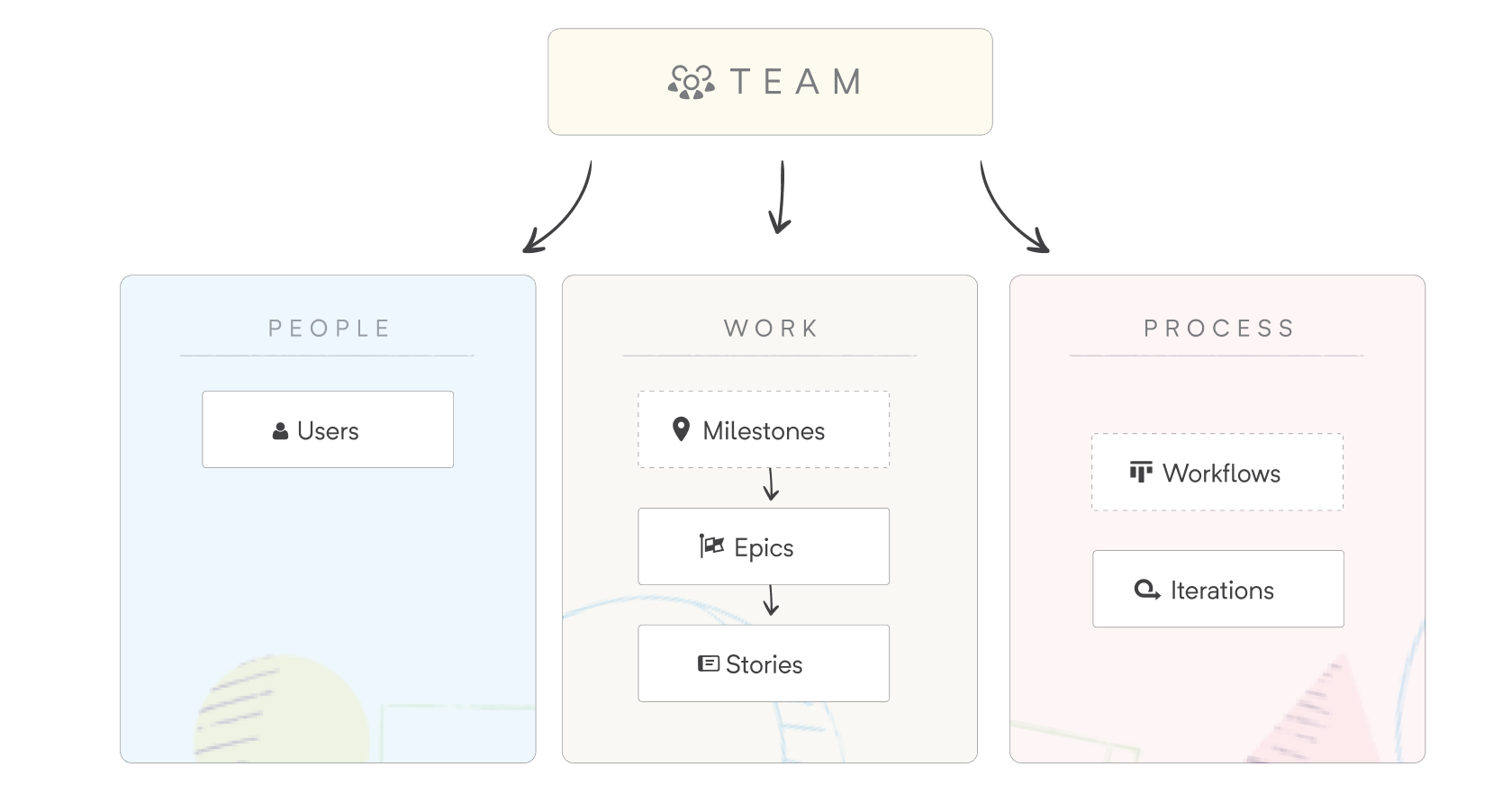Click the Stories card icon

[x=709, y=664]
